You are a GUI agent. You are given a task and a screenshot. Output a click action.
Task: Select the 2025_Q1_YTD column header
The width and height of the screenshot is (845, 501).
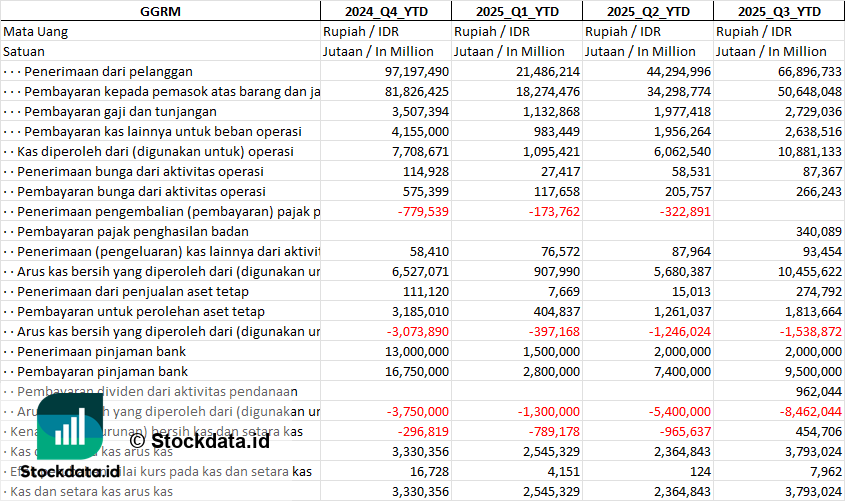(517, 11)
